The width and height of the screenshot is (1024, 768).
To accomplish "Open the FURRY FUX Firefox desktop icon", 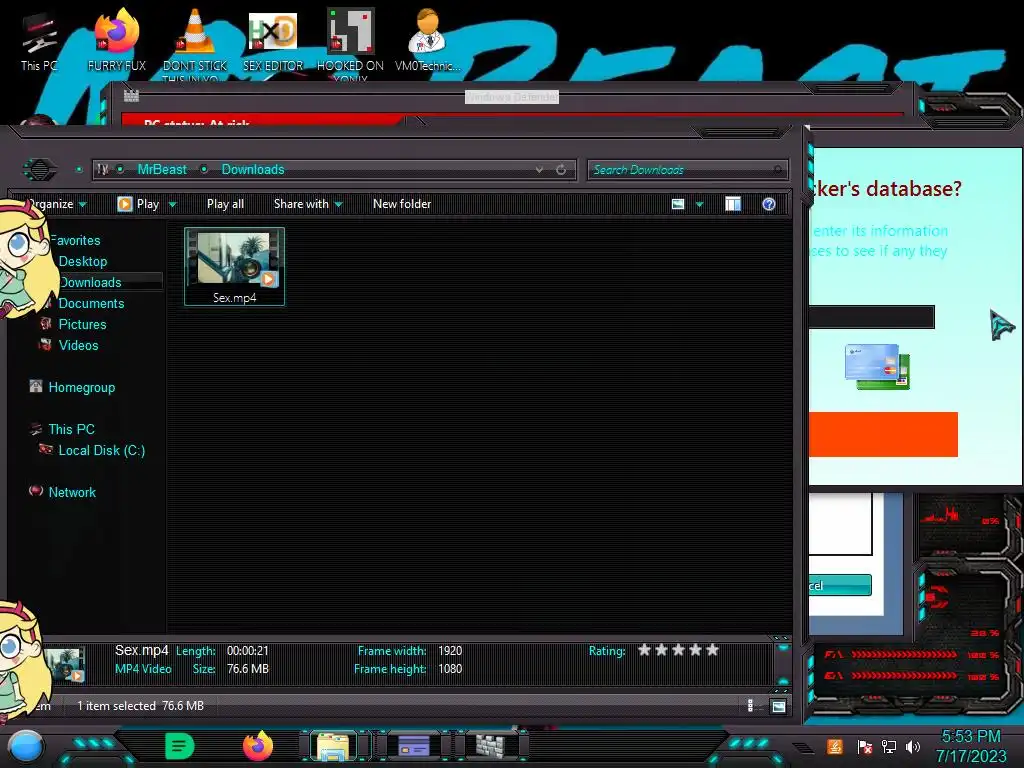I will 117,40.
